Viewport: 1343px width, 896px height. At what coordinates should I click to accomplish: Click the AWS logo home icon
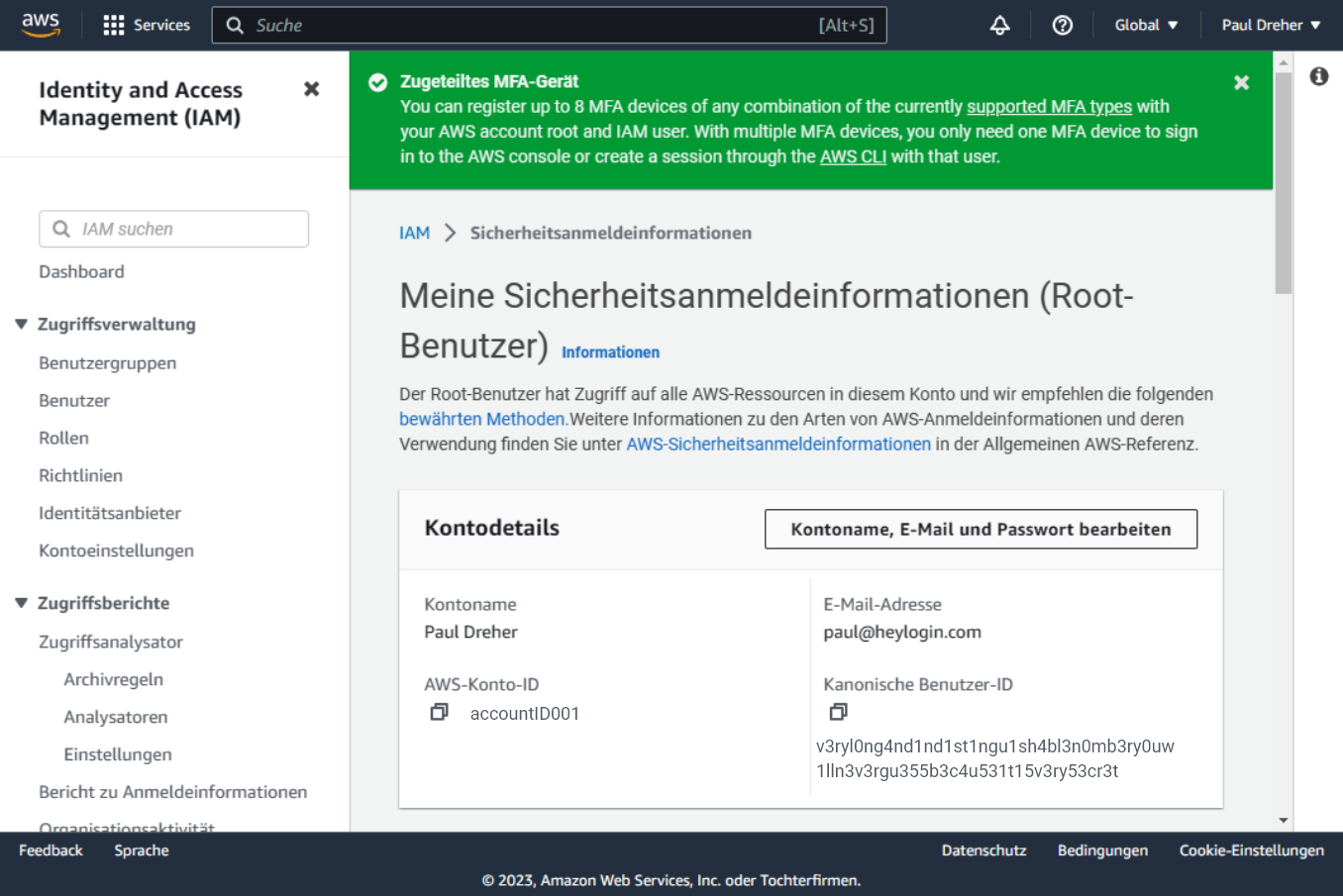41,25
